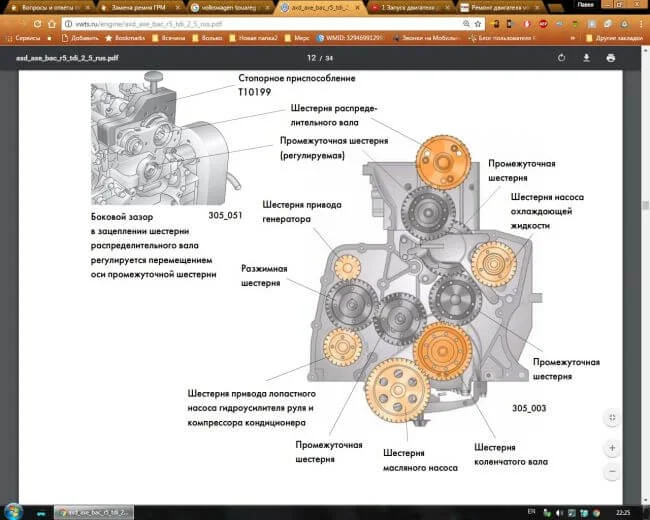Zoom out of the PDF
This screenshot has width=650, height=520.
pyautogui.click(x=612, y=470)
